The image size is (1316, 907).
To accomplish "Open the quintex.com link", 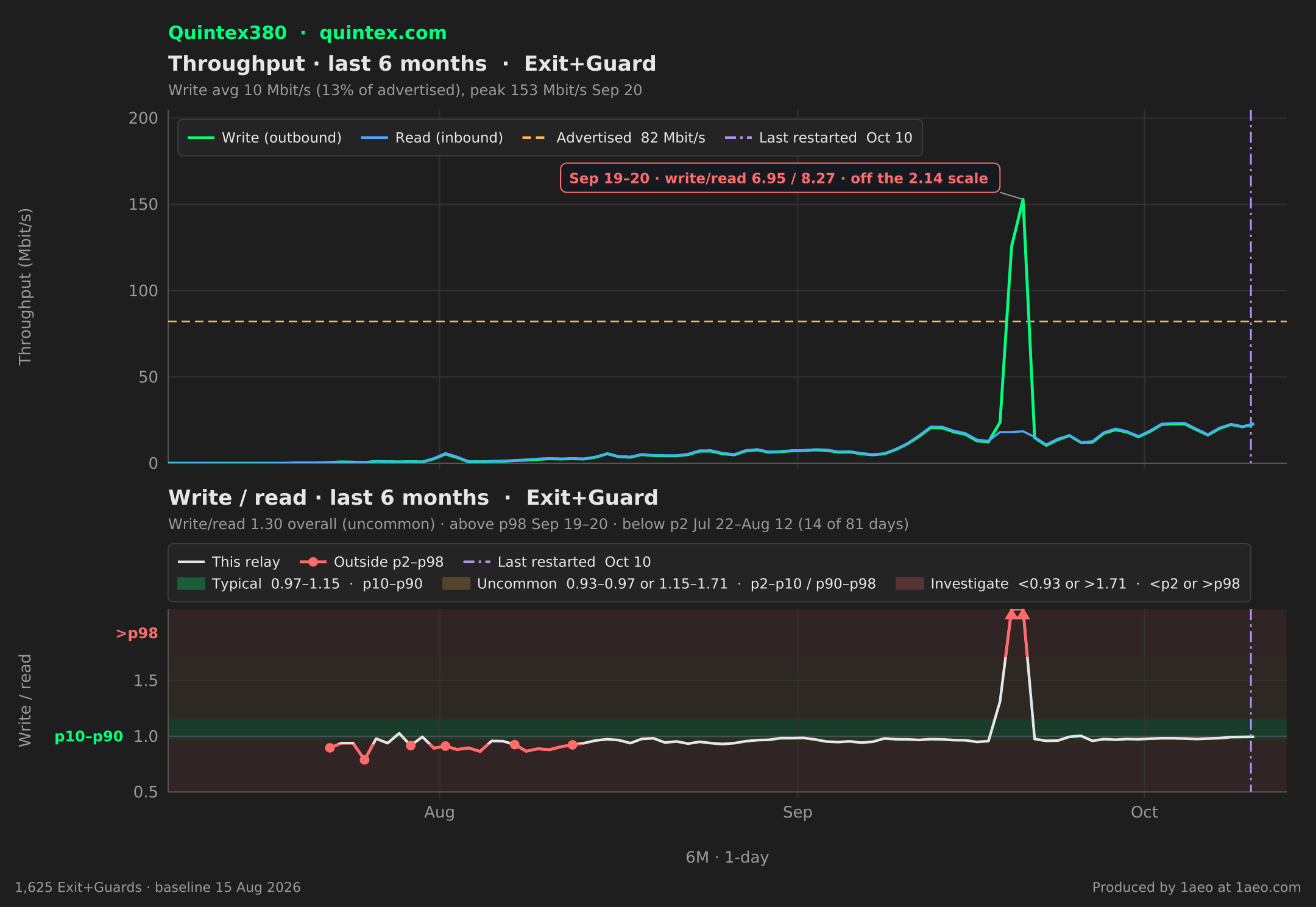I will [383, 33].
